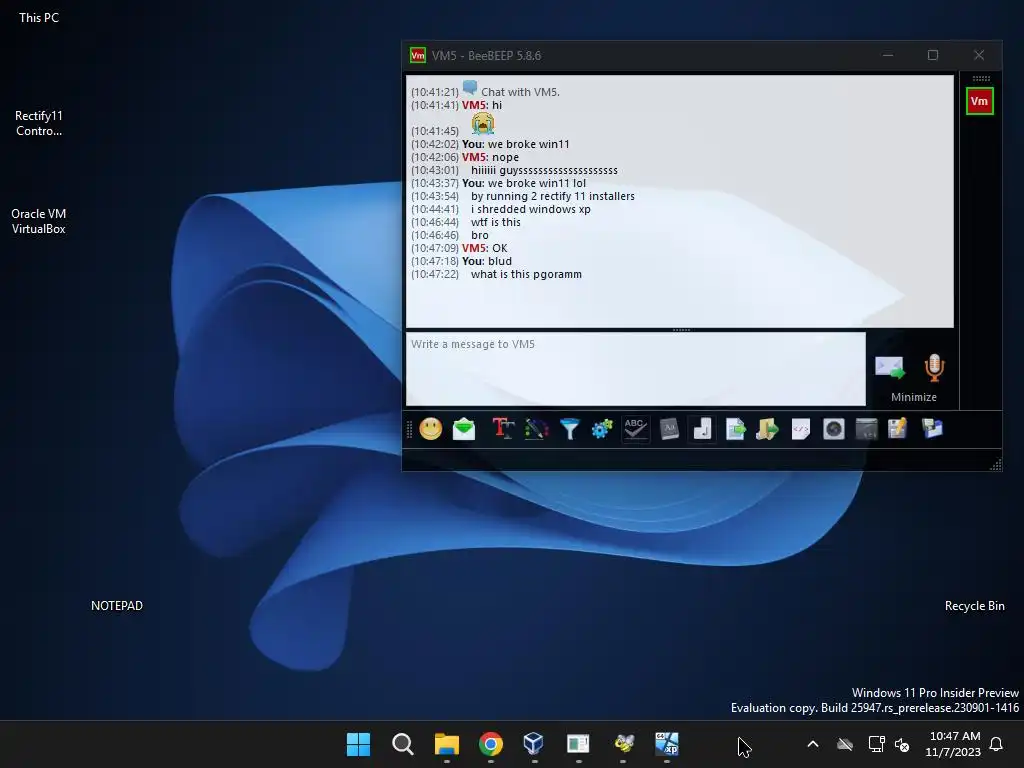
Task: Click the splitter handle above message box
Action: [681, 330]
